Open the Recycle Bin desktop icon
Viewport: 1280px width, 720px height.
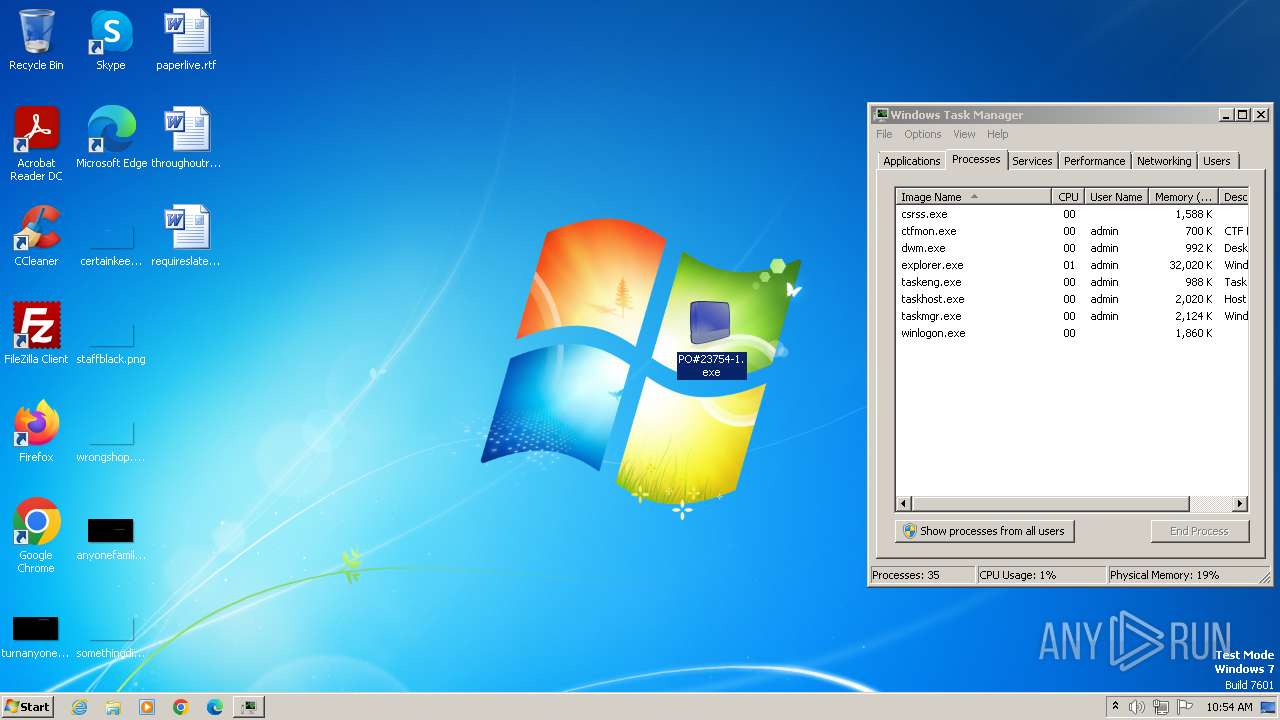pyautogui.click(x=36, y=40)
